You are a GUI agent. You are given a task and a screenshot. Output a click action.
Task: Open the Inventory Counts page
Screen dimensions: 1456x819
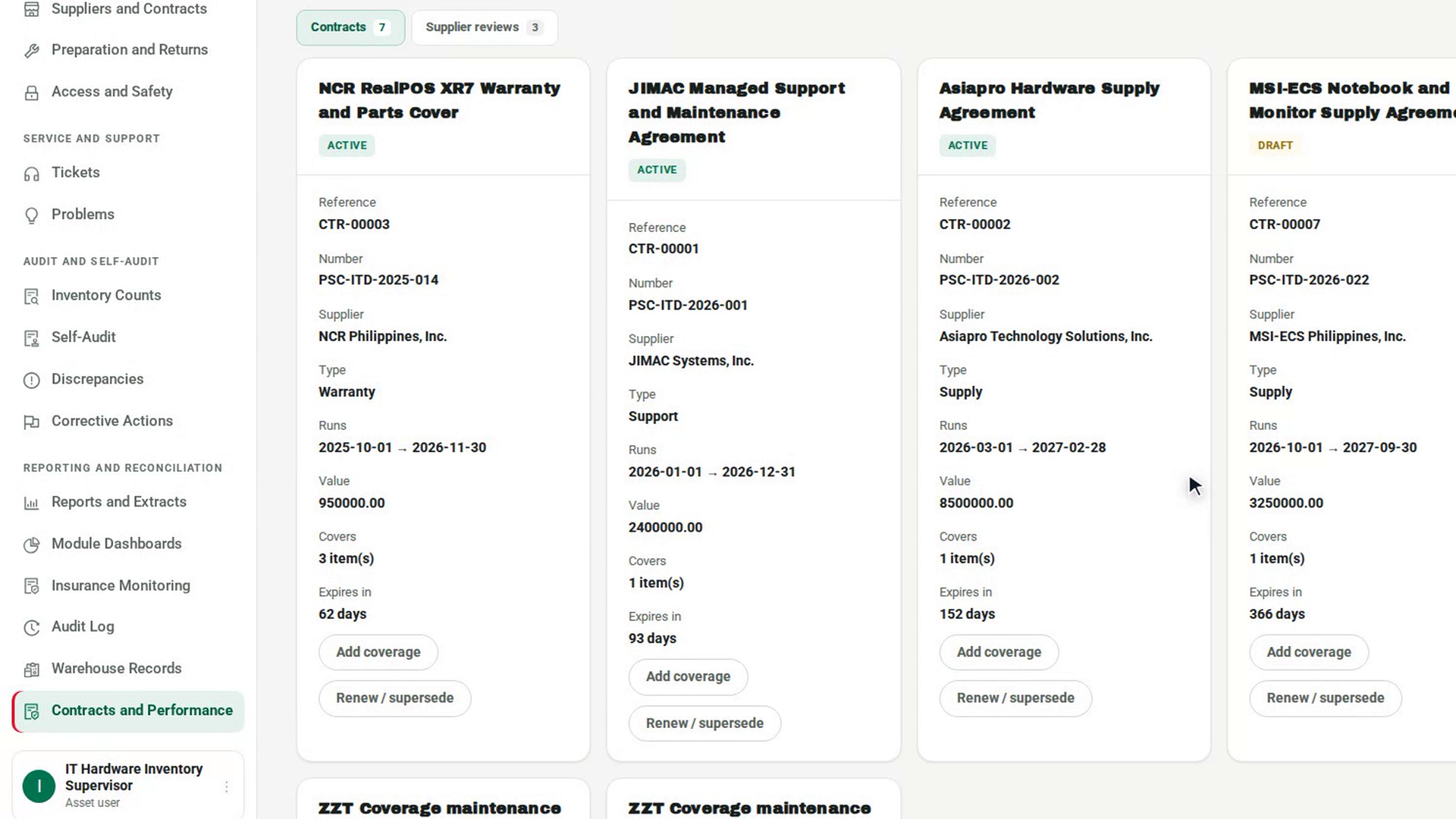coord(129,296)
